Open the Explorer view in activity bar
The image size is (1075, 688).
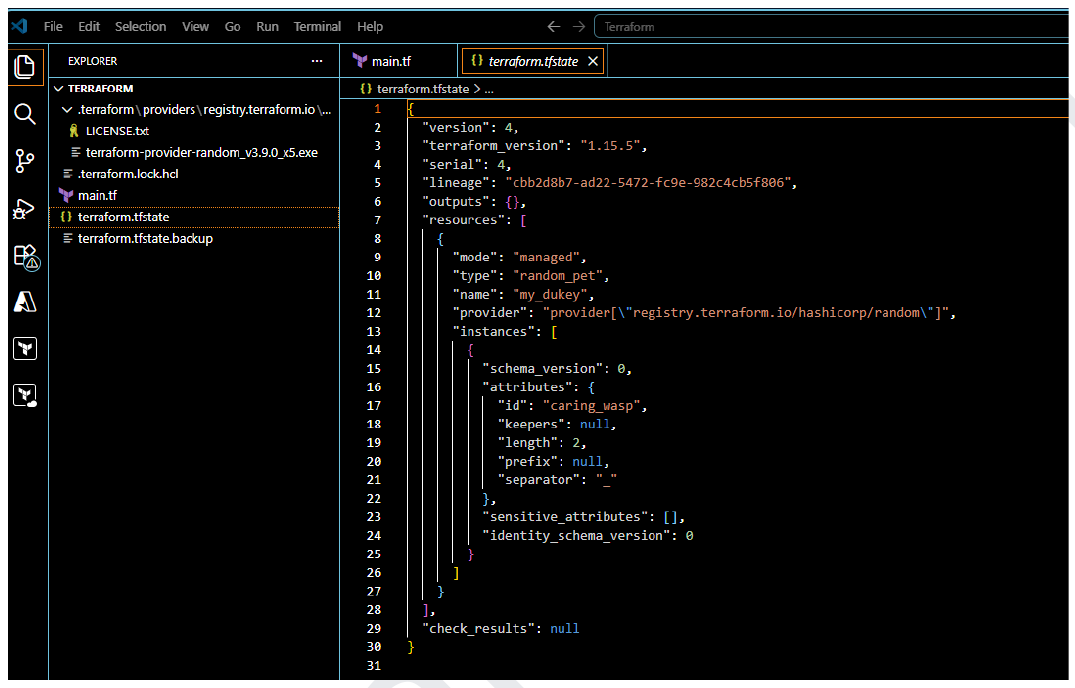click(25, 66)
